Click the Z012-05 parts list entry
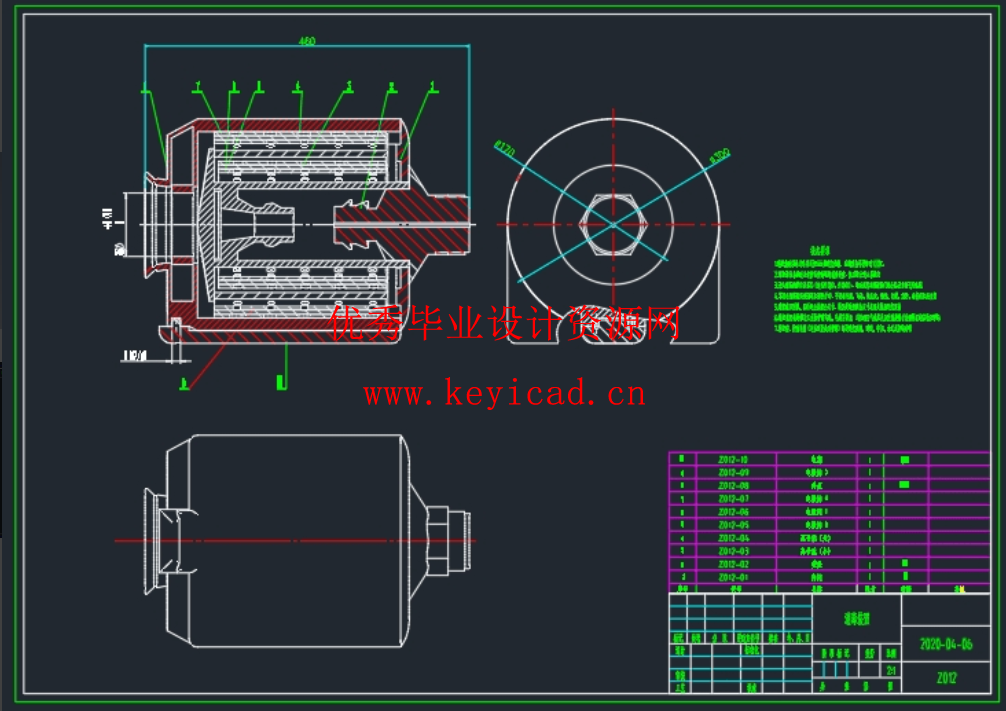The image size is (1006, 711). pos(733,525)
